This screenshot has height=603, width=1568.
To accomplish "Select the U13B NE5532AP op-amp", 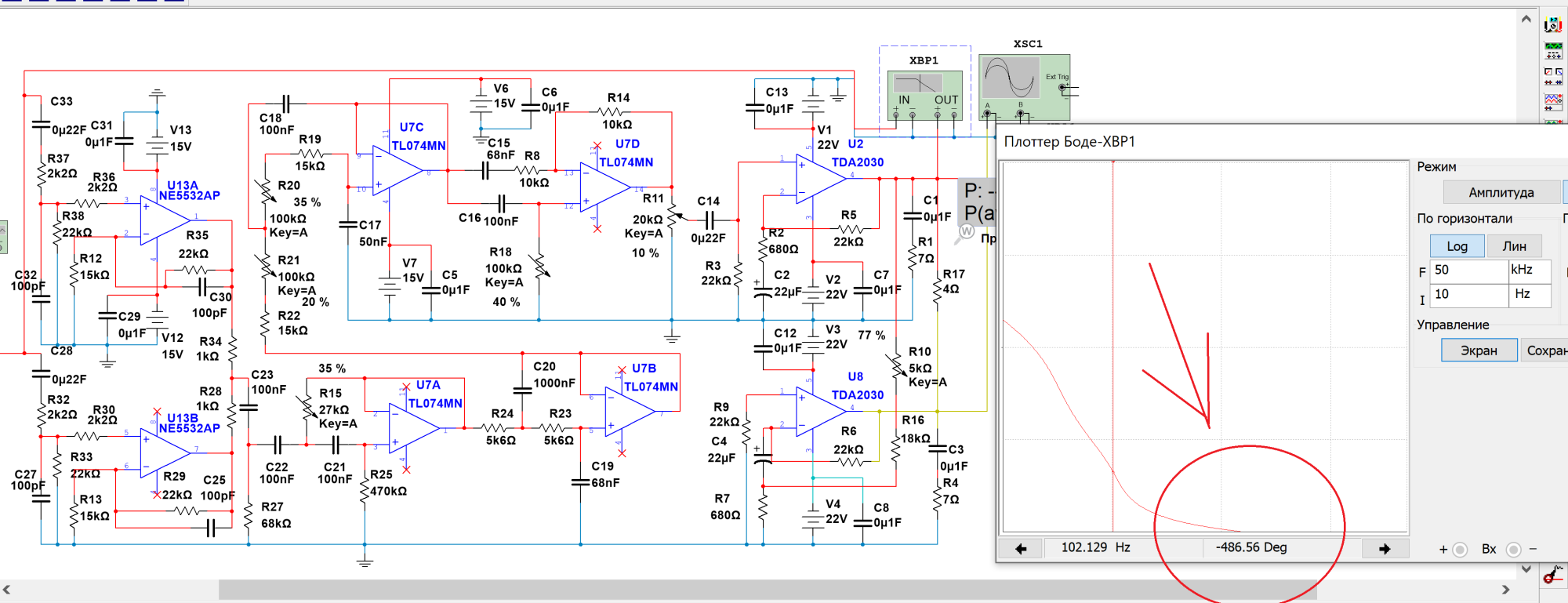I will [165, 453].
